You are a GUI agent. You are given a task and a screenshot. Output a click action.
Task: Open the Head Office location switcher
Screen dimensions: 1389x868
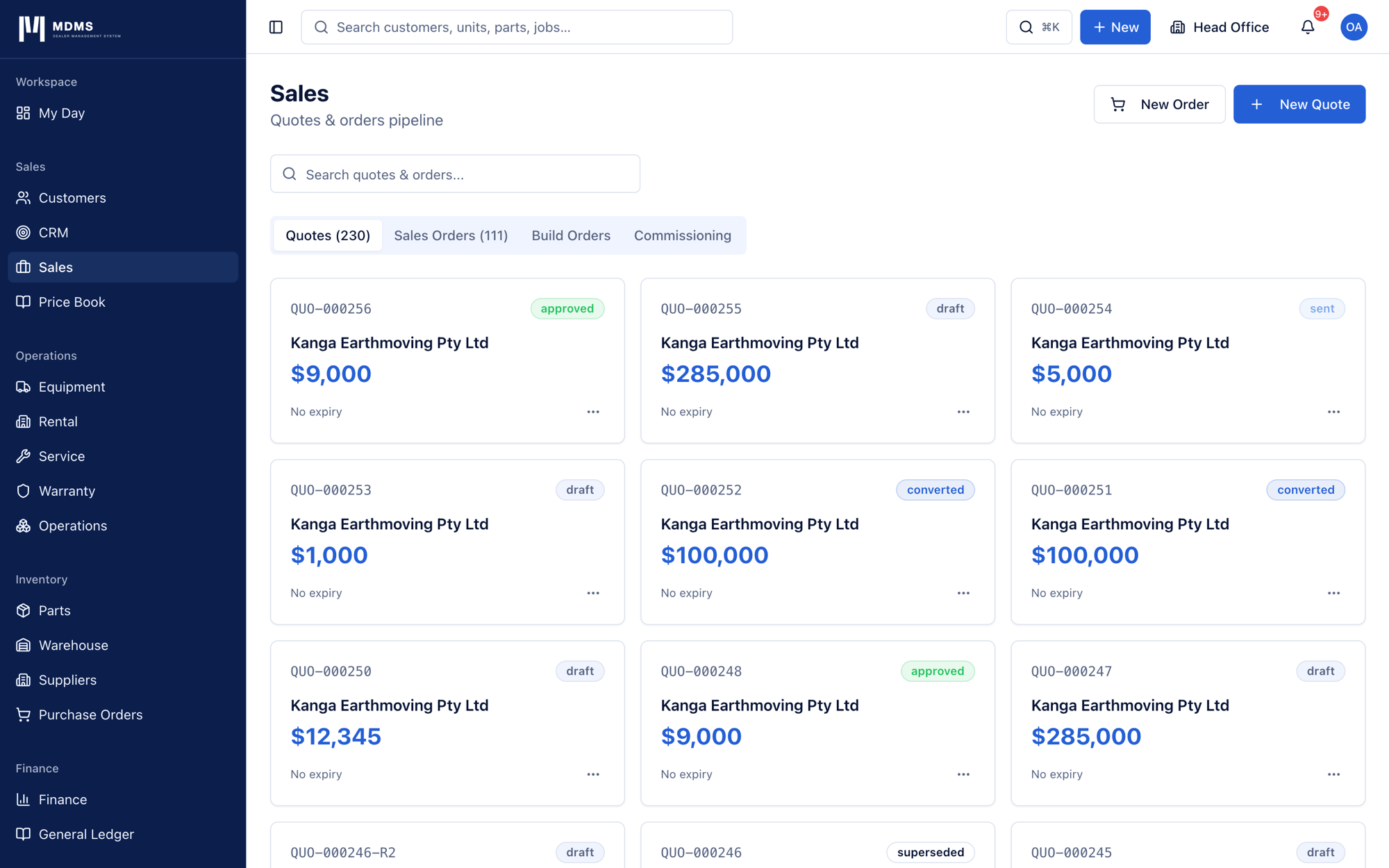coord(1220,27)
